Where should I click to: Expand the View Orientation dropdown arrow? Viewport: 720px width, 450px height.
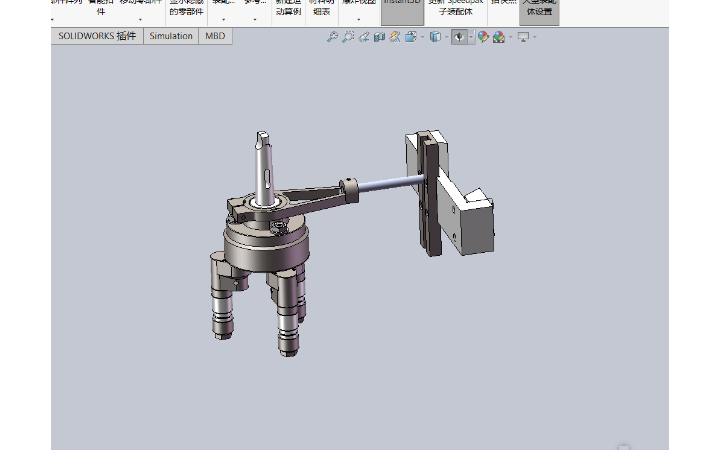(422, 37)
